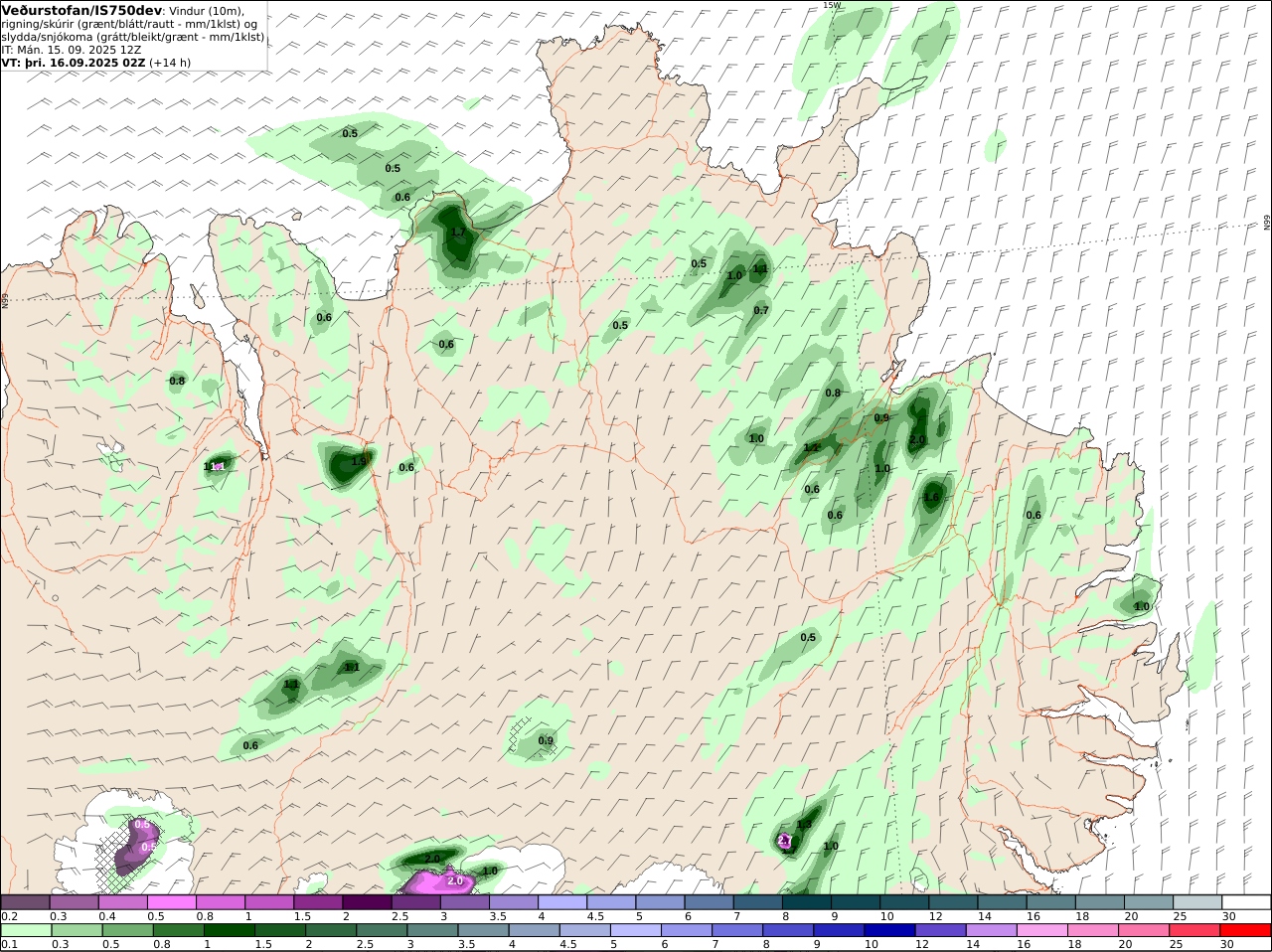Click the lavender swatch starting at 14 in rain legend
The width and height of the screenshot is (1272, 952).
click(x=991, y=929)
